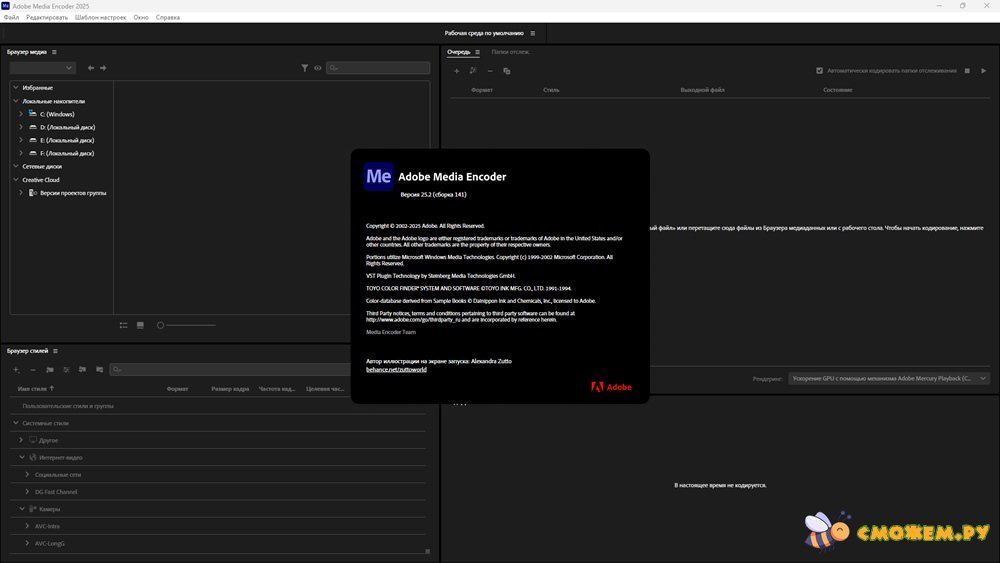This screenshot has width=1000, height=563.
Task: Click the filter icon in Media Browser
Action: (x=305, y=68)
